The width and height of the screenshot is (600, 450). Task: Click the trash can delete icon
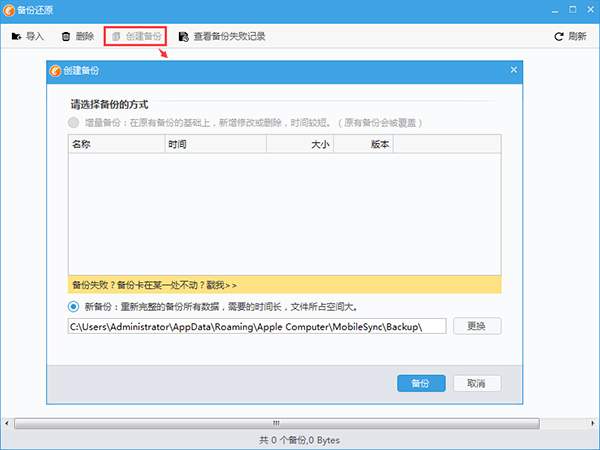point(66,36)
